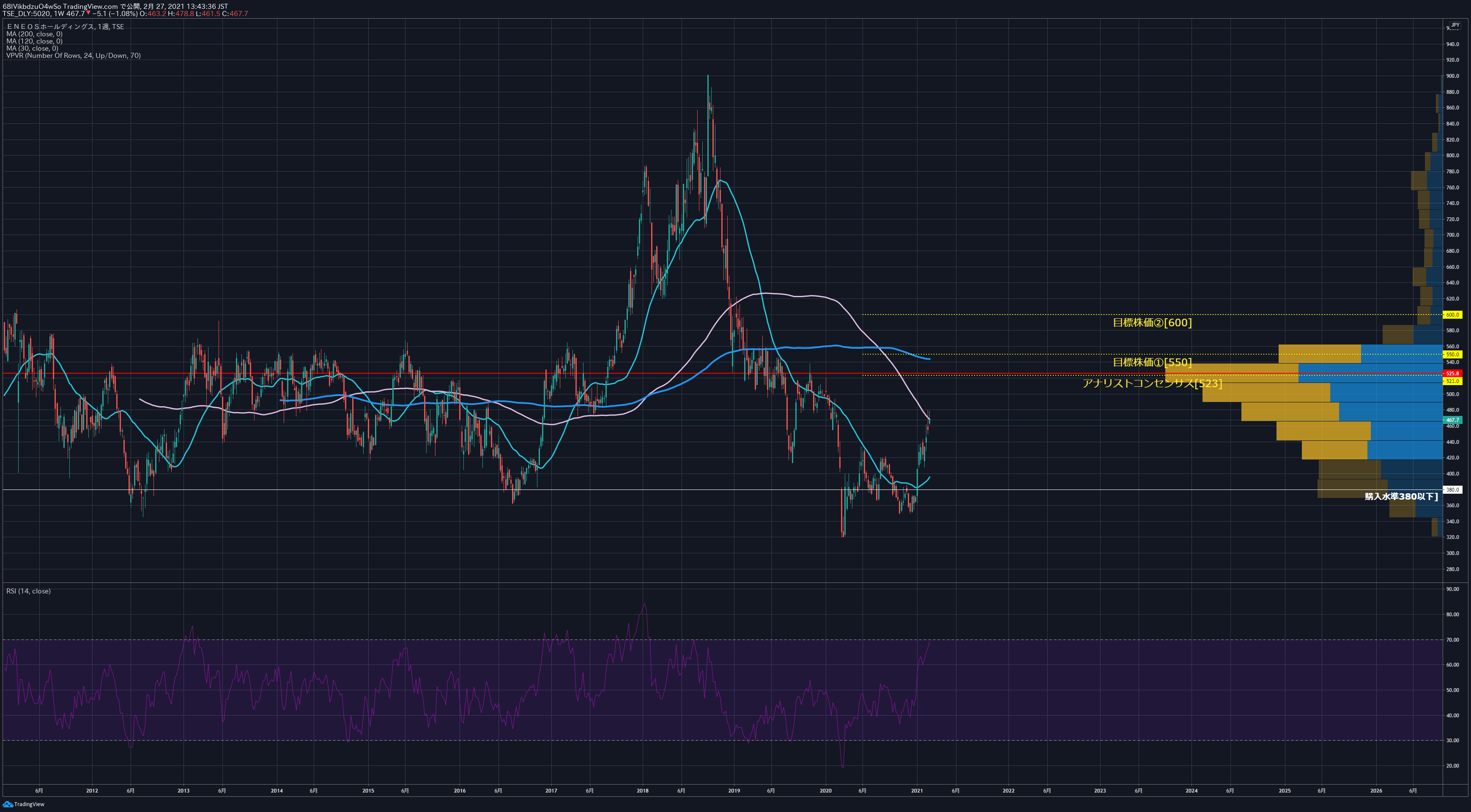Click the 70.00 RSI scale value
This screenshot has height=812, width=1471.
pyautogui.click(x=1452, y=640)
